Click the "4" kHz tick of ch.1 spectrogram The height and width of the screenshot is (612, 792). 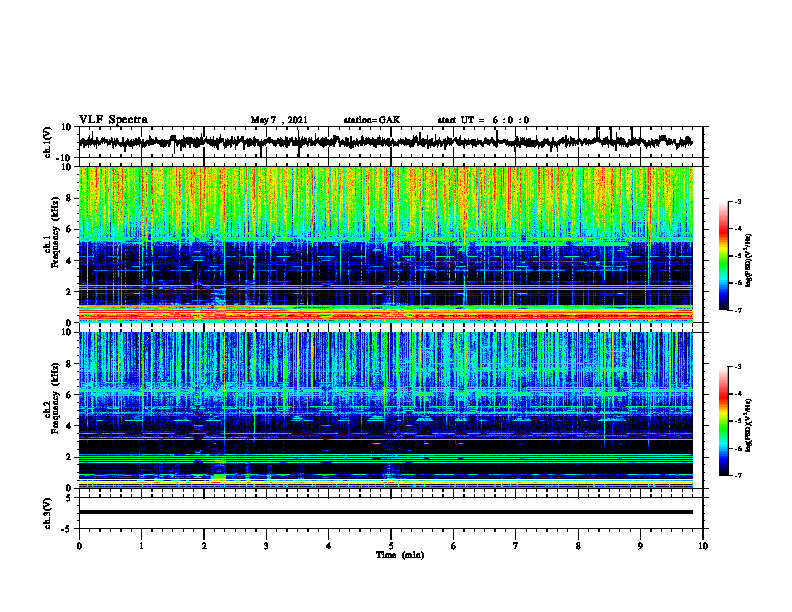(x=69, y=261)
